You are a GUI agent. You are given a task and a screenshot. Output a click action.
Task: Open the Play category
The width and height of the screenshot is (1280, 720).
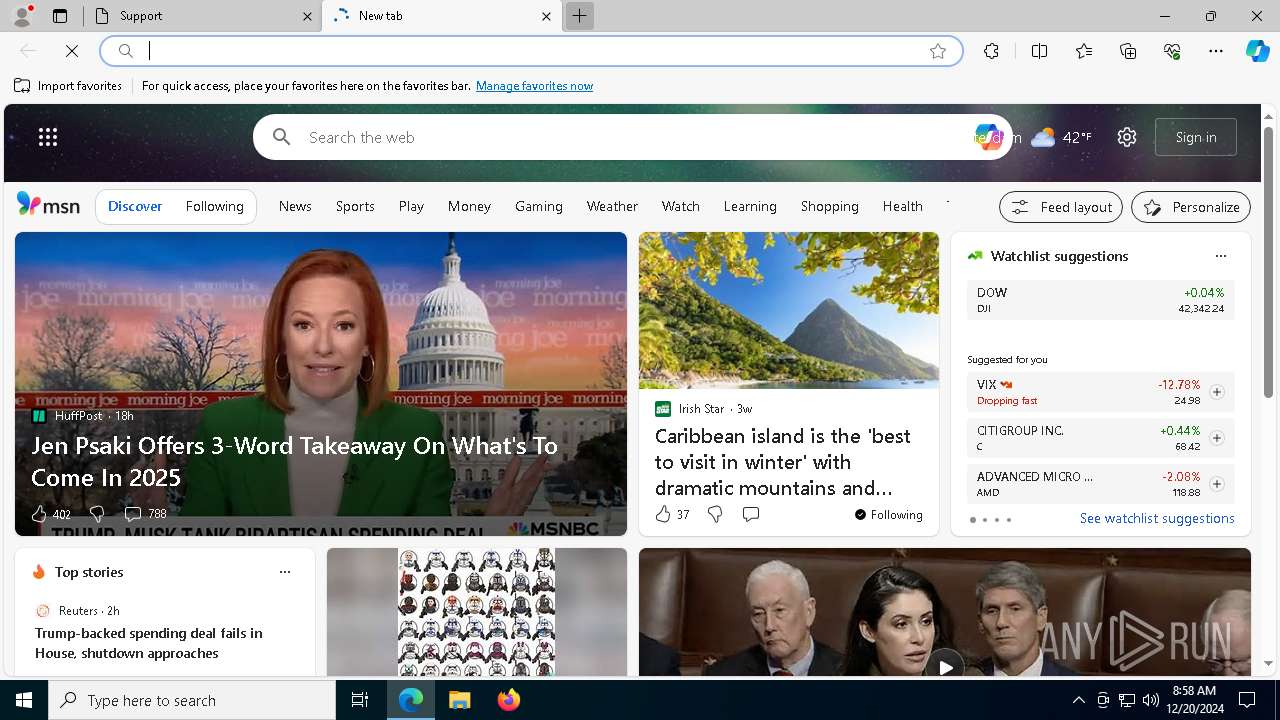[x=411, y=206]
